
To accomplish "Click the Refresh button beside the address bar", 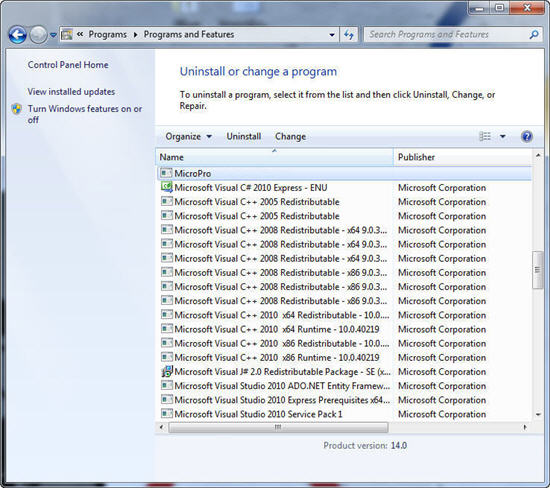I will pos(349,35).
